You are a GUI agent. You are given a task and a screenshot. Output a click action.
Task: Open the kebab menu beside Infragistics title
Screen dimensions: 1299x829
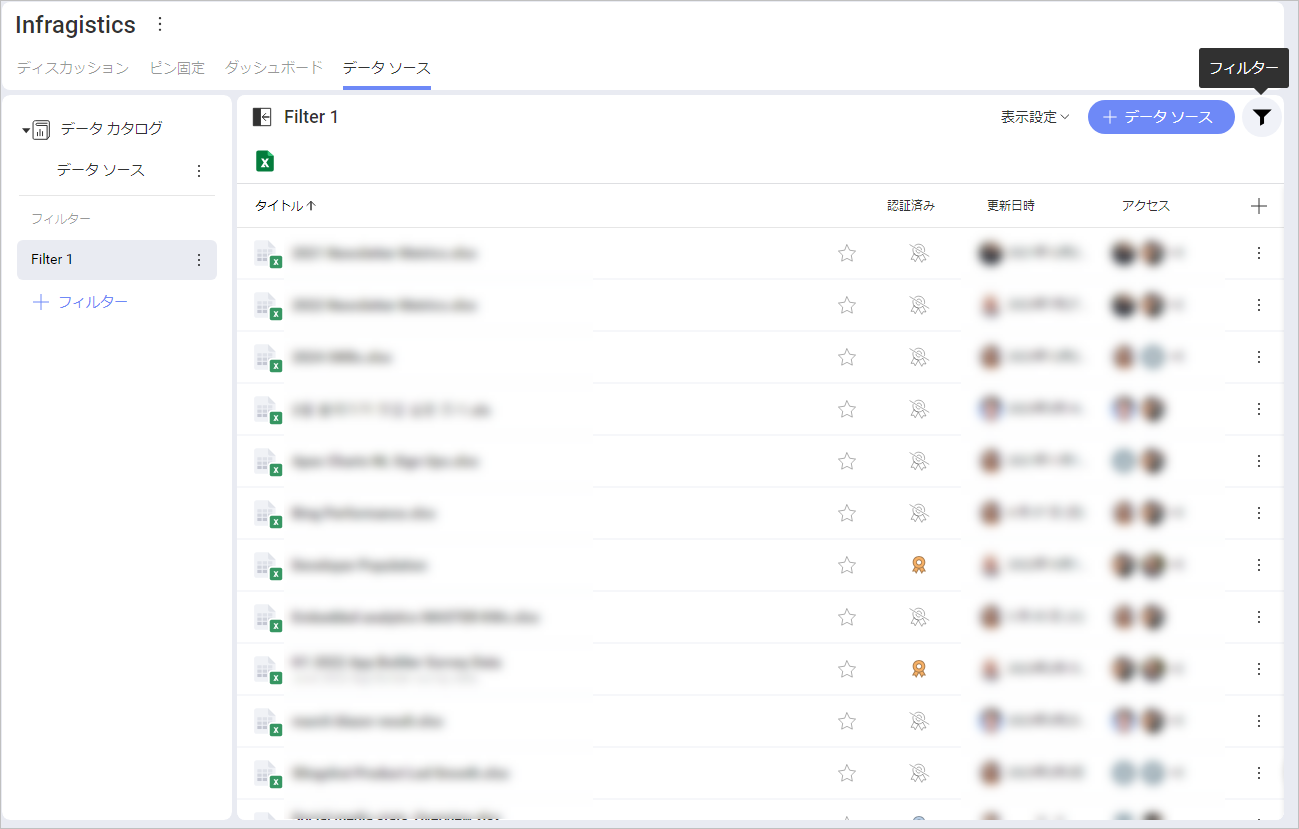click(x=160, y=25)
